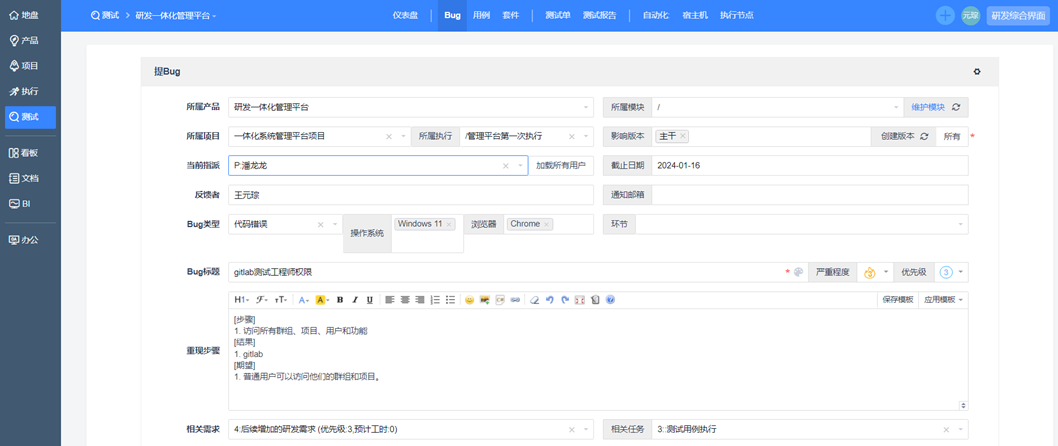Center align text in the editor
1058x446 pixels.
click(x=405, y=300)
